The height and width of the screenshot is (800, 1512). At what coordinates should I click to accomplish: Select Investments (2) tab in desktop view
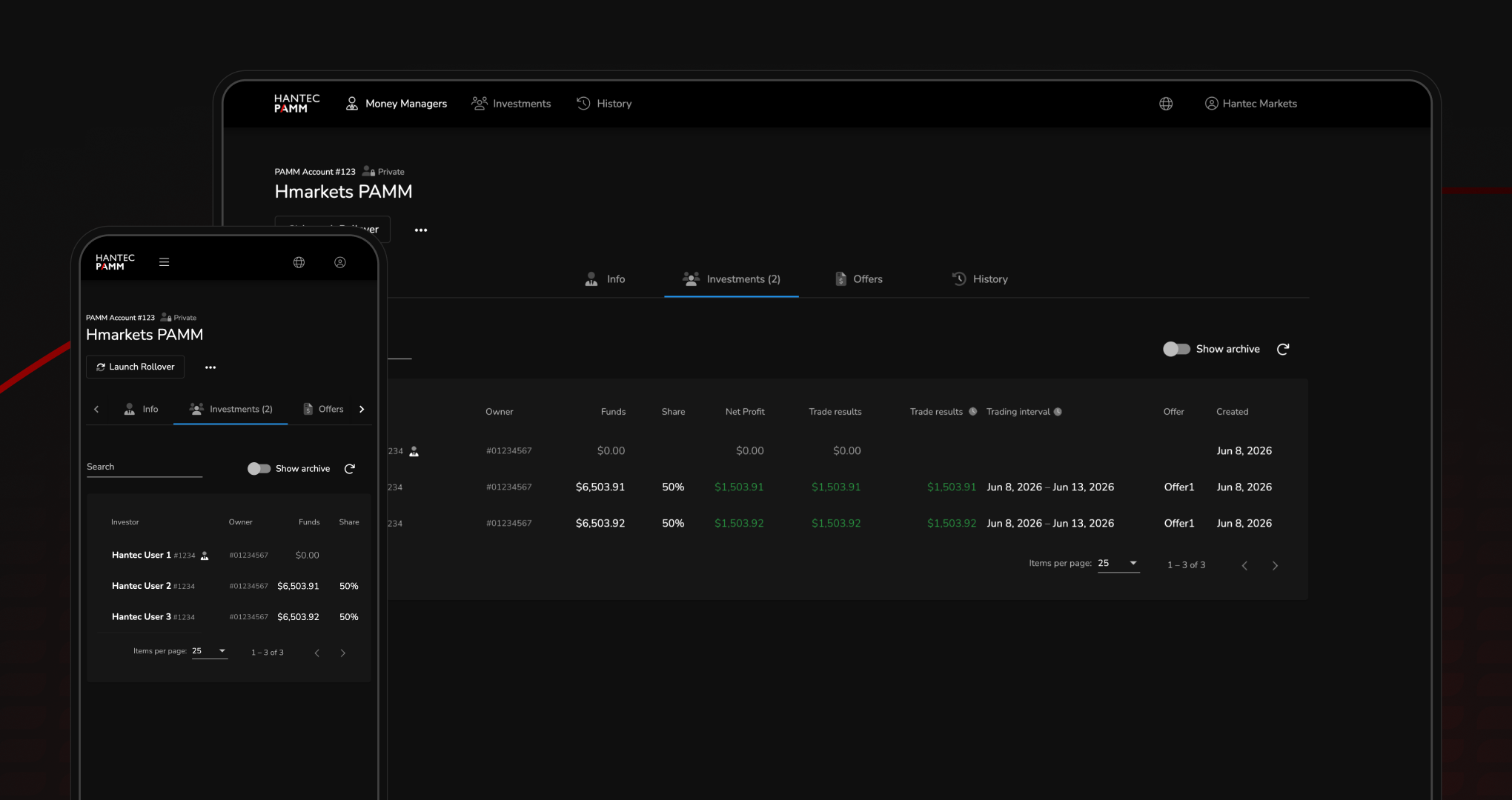coord(732,279)
